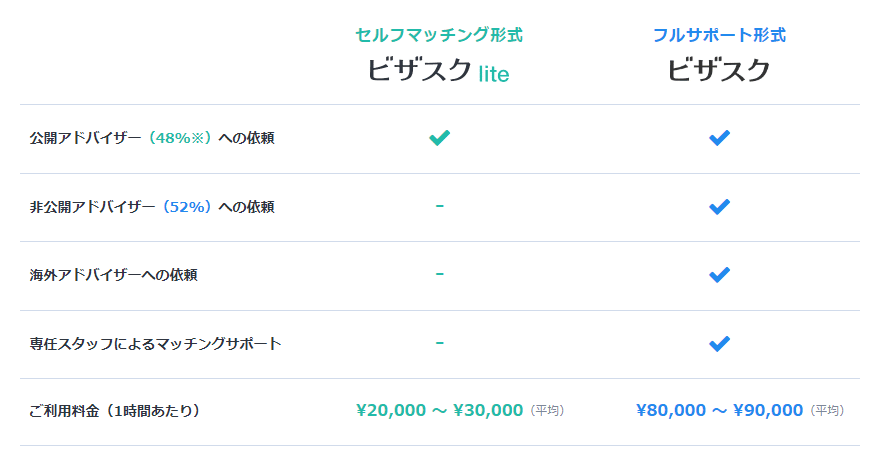The image size is (888, 459).
Task: Click ¥80,000 ～ ¥90,000 price text
Action: (x=719, y=410)
